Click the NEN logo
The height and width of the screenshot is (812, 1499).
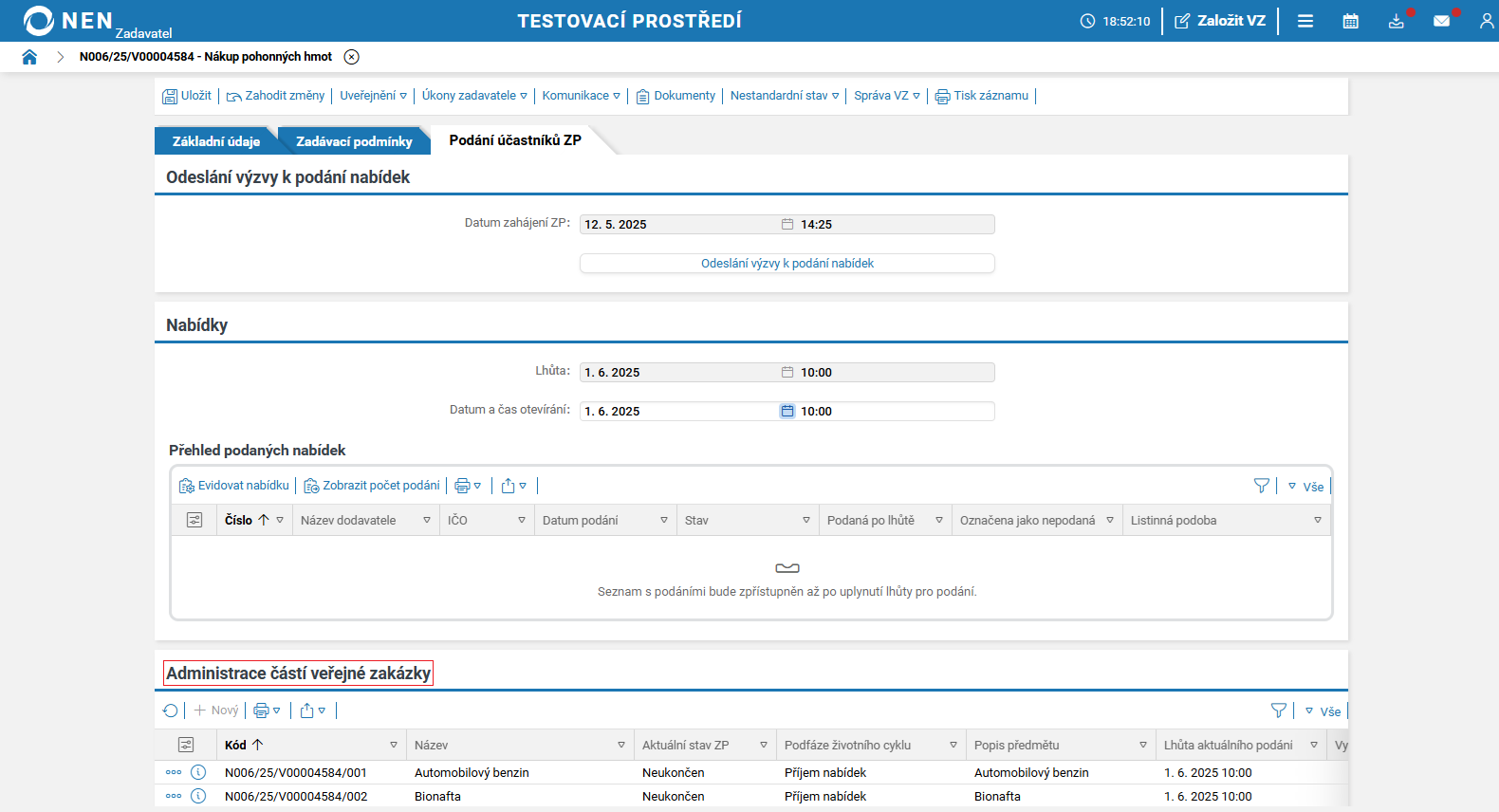[x=68, y=21]
